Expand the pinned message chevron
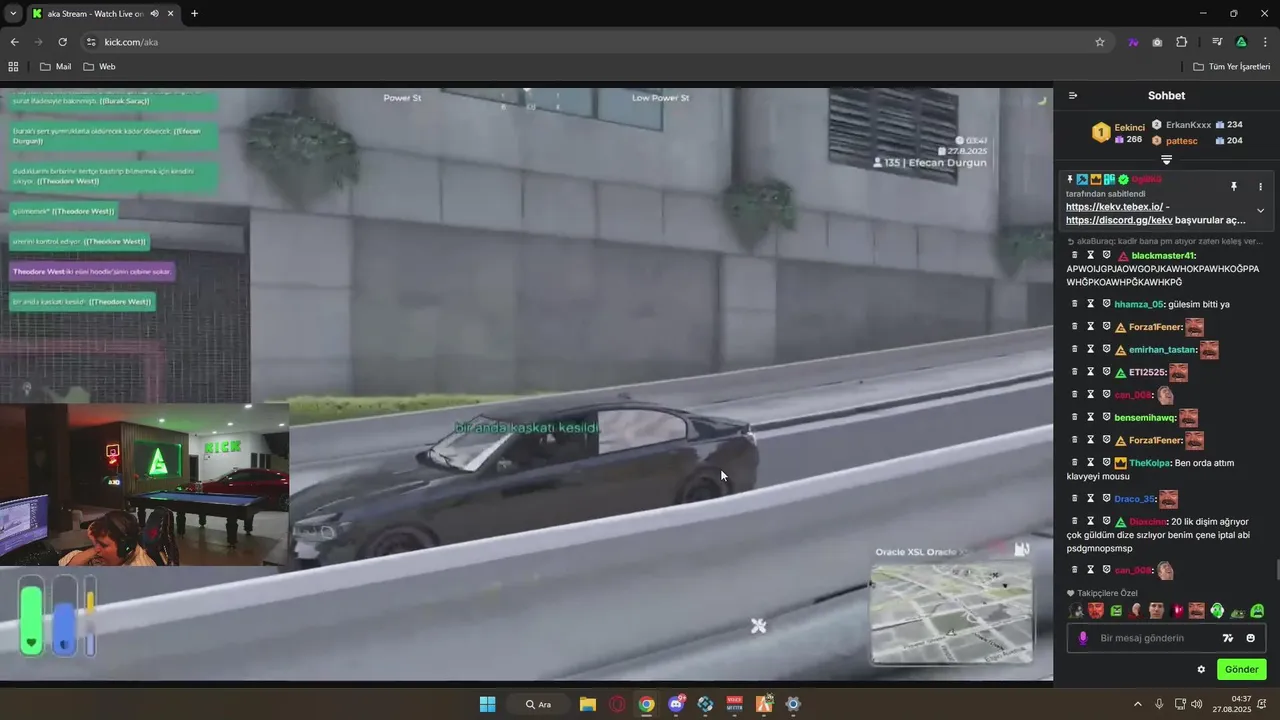Screen dimensions: 1280x720 coord(1260,211)
